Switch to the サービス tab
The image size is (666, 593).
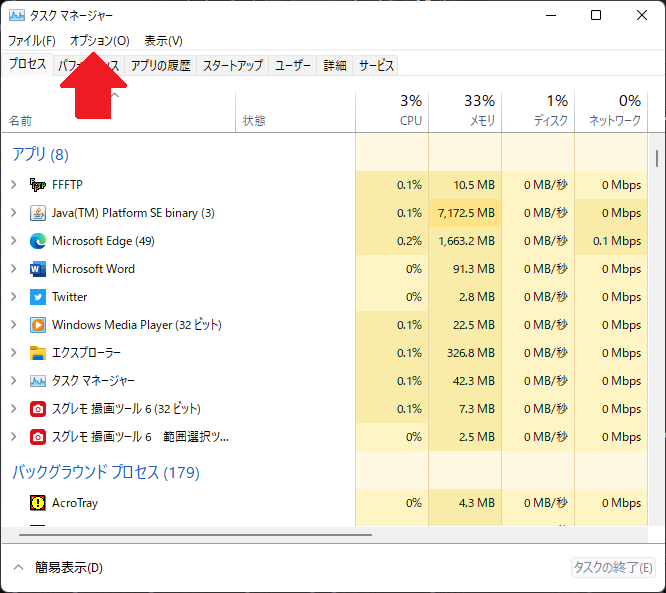[x=376, y=65]
